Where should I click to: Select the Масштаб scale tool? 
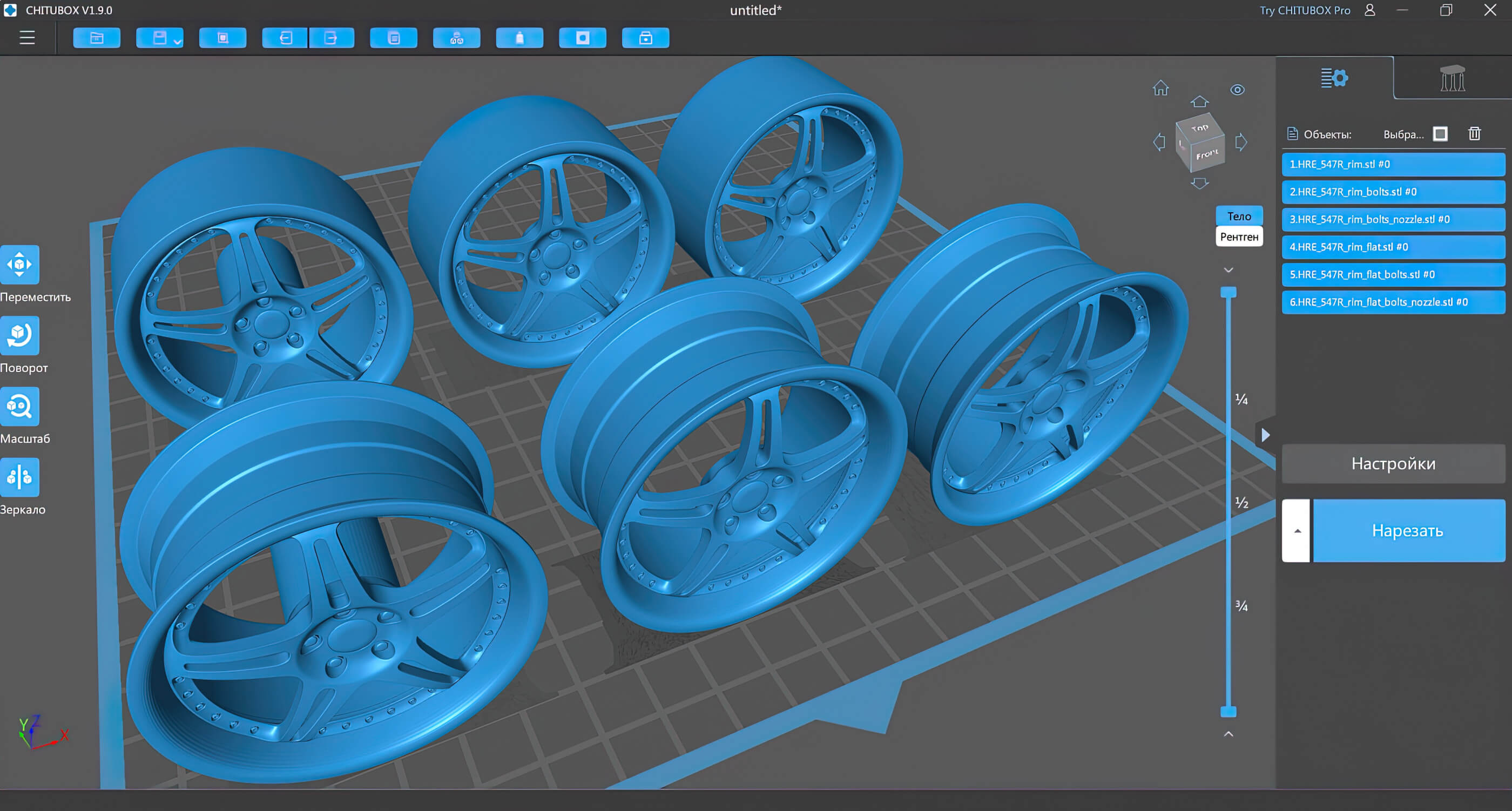point(19,406)
